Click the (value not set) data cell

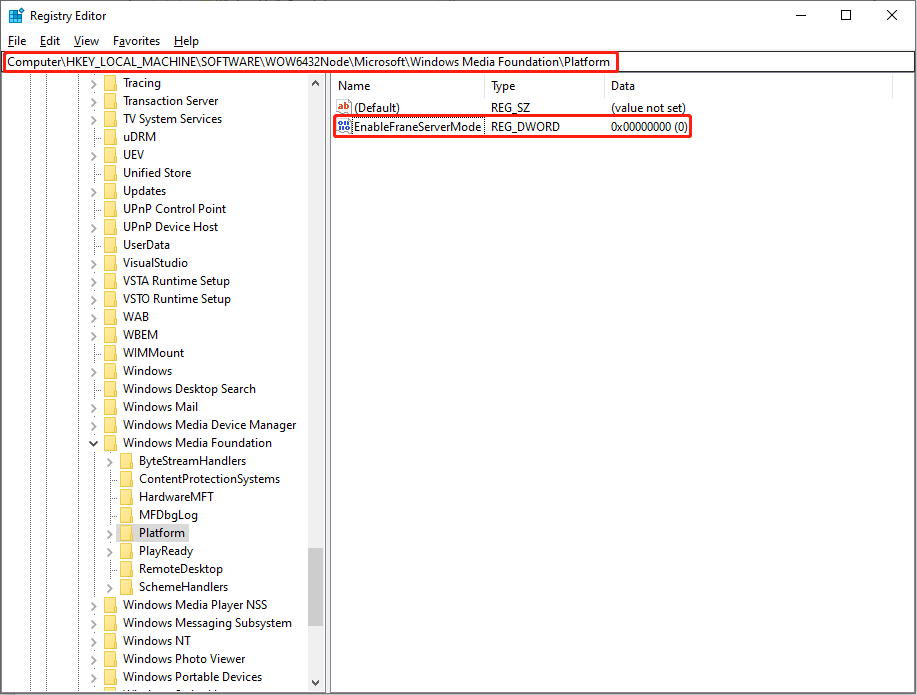coord(648,108)
